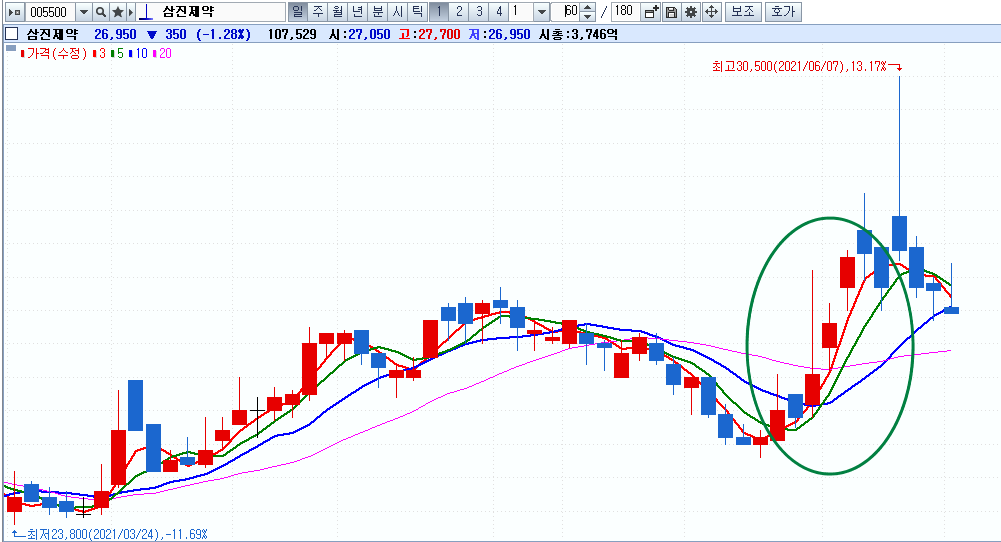Click the candle count spinner arrows
This screenshot has width=1001, height=542.
point(588,11)
